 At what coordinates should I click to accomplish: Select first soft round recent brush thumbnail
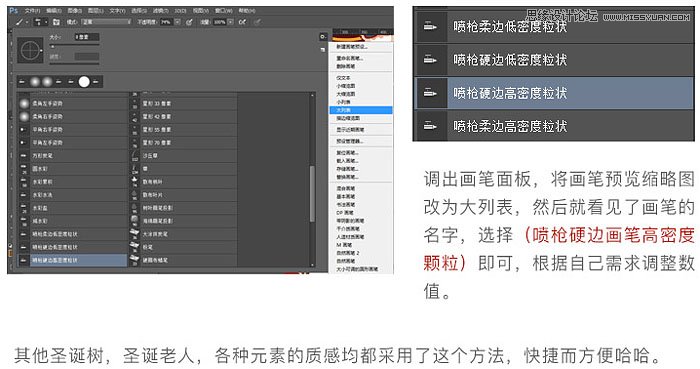[x=35, y=82]
